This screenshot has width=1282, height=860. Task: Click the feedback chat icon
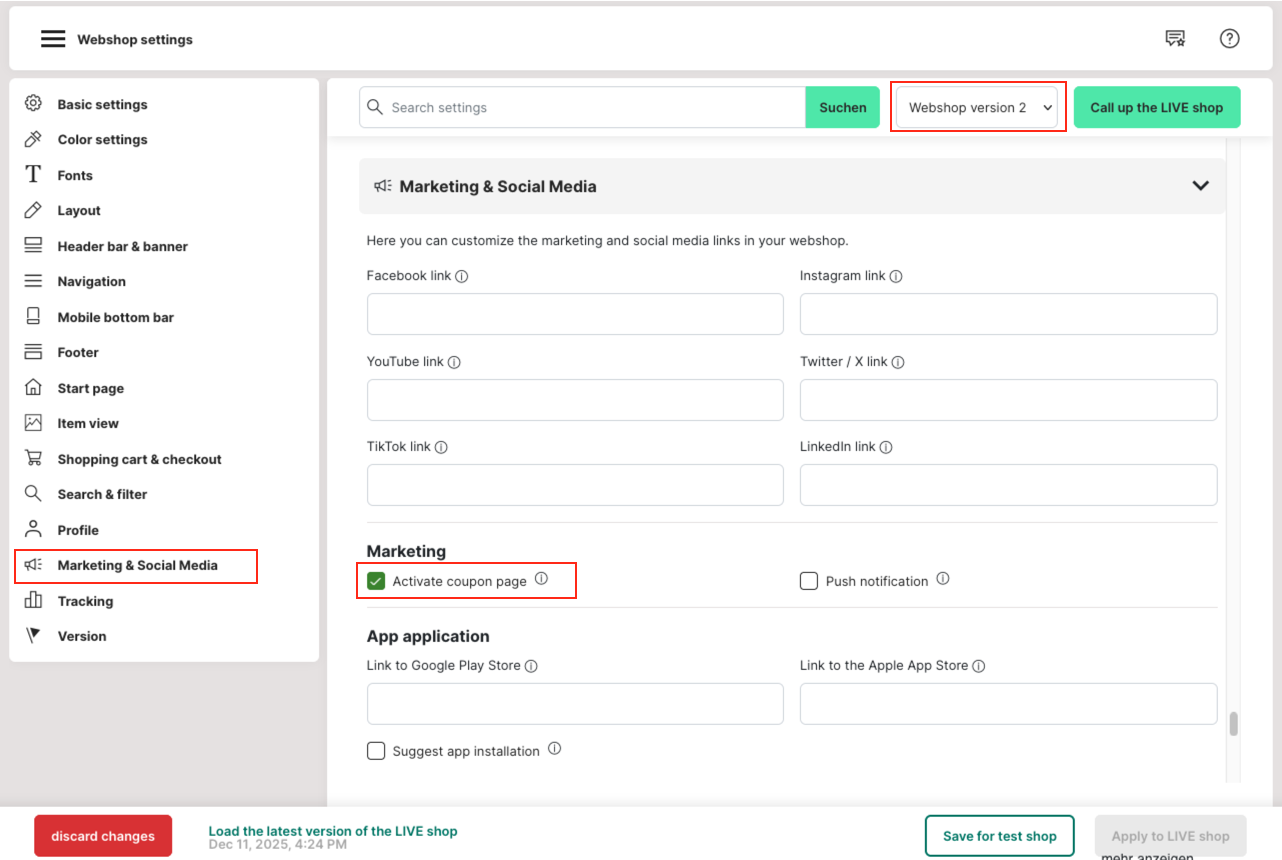(1175, 39)
